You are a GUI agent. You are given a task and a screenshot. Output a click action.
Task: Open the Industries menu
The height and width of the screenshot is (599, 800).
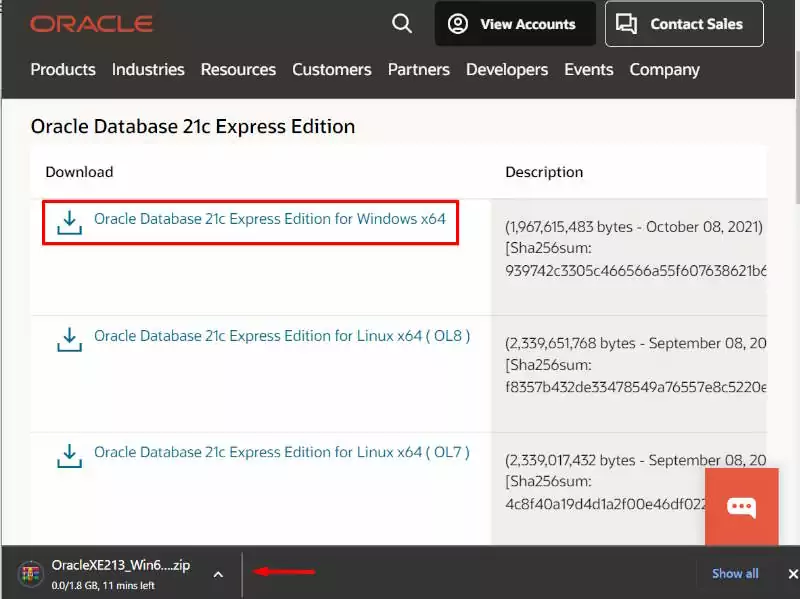148,69
